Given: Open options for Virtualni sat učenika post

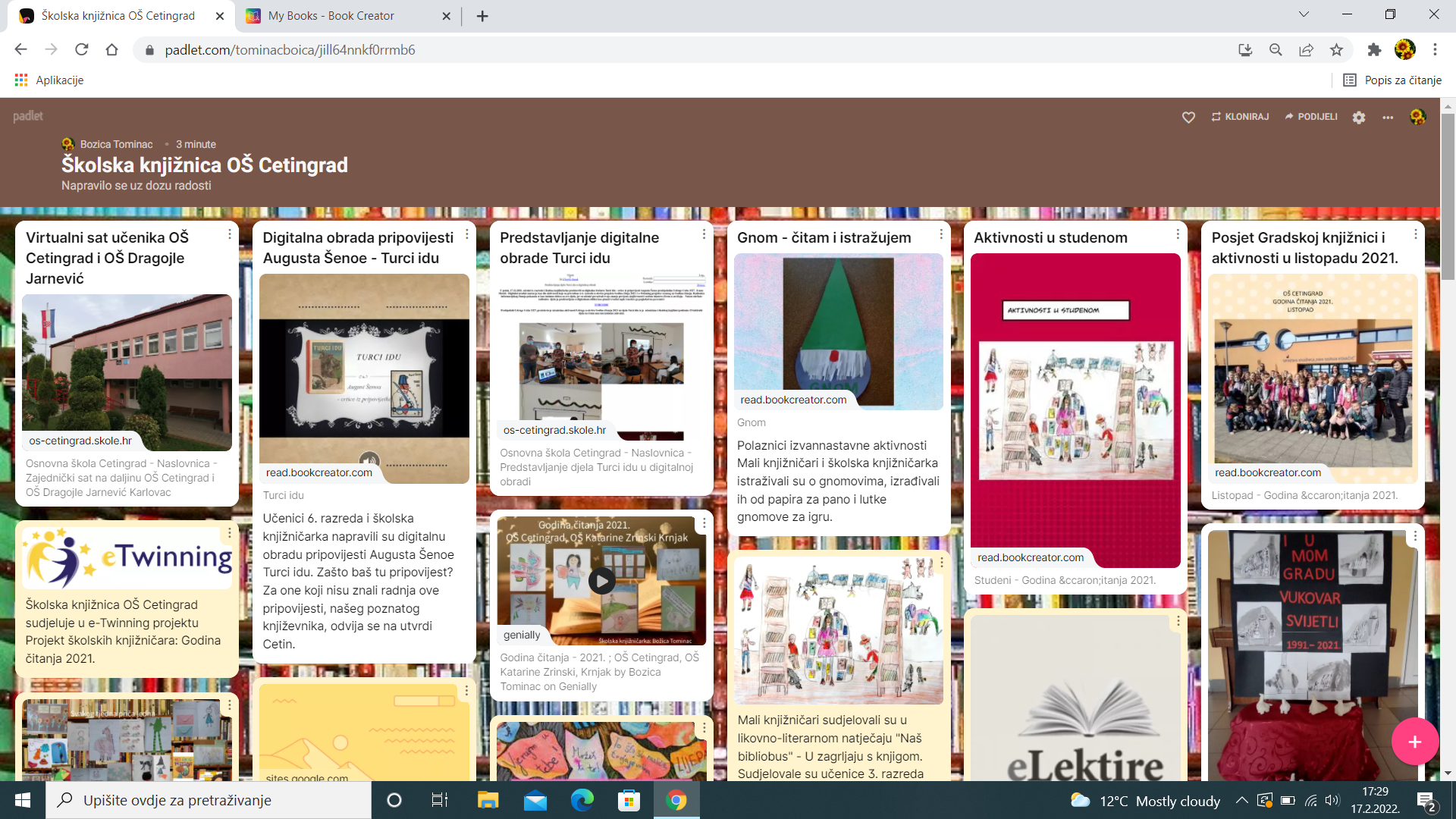Looking at the screenshot, I should pyautogui.click(x=230, y=234).
